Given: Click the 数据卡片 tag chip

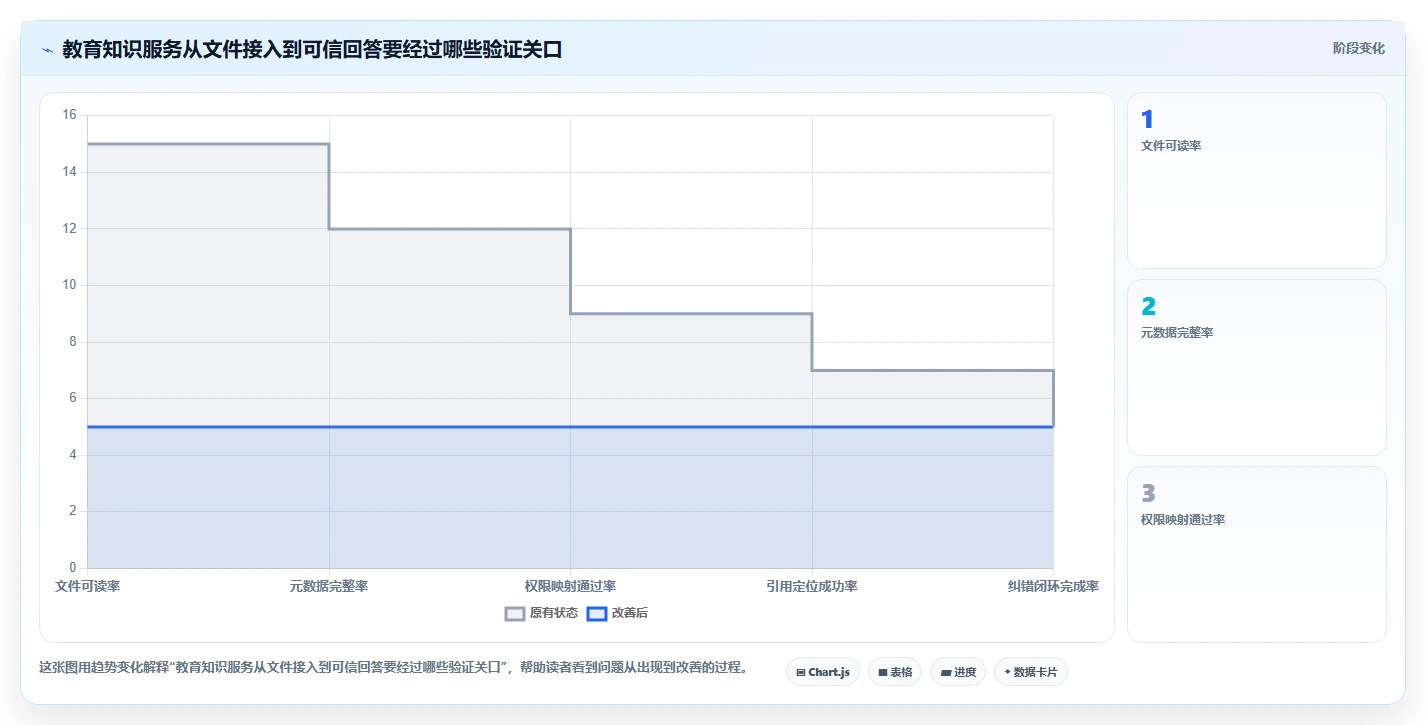Looking at the screenshot, I should (1031, 672).
